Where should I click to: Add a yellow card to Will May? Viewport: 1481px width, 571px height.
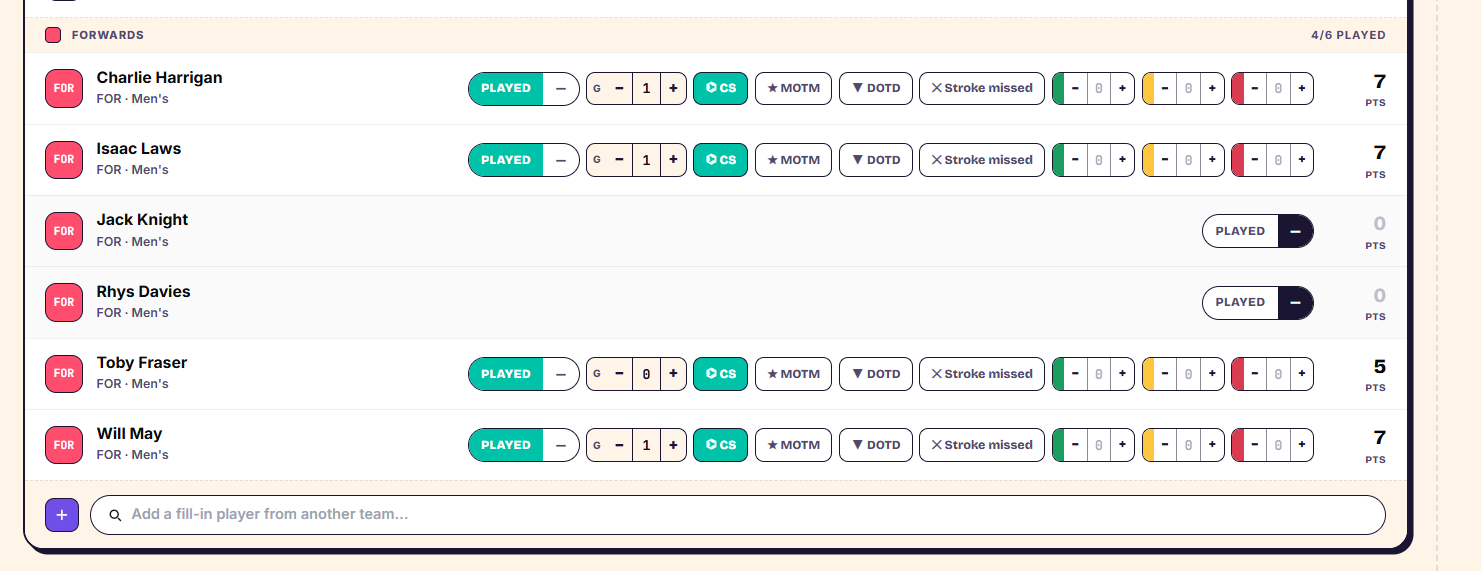1212,445
